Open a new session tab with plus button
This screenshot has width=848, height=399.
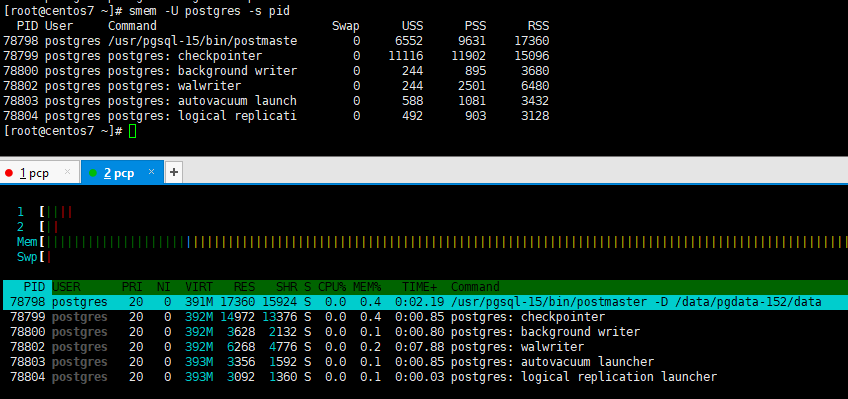(x=174, y=172)
